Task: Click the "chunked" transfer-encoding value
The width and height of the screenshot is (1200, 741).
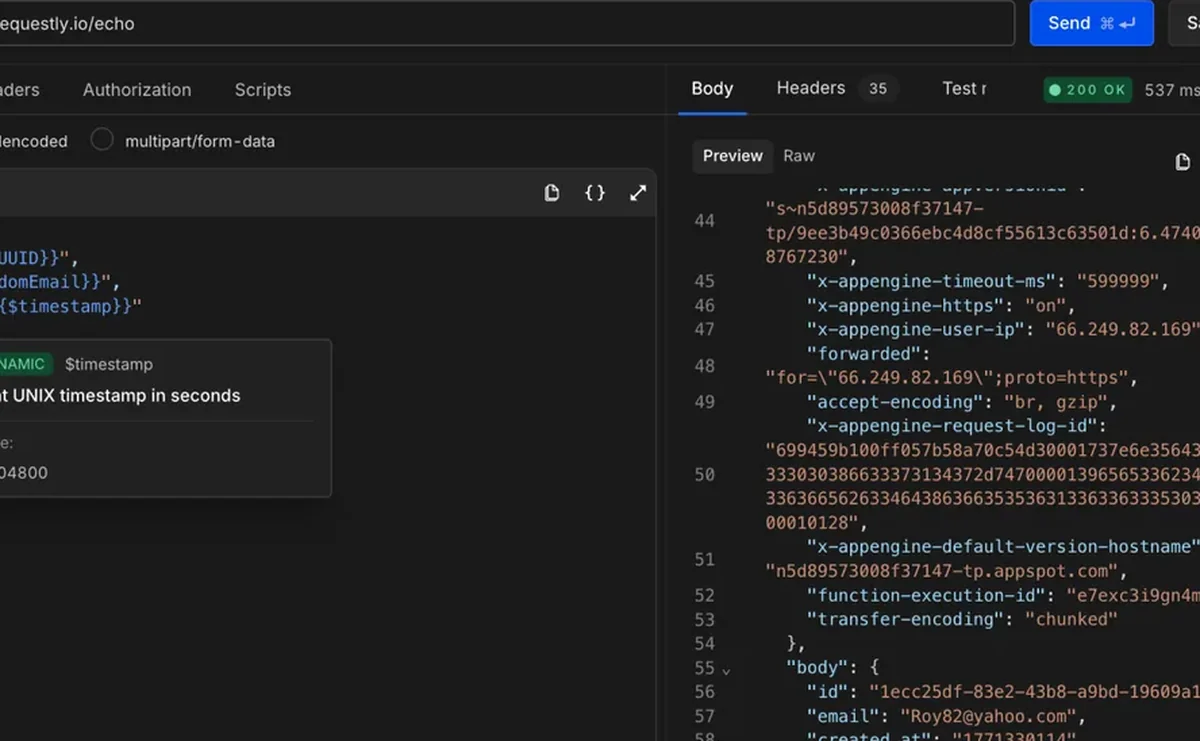Action: click(x=1071, y=619)
